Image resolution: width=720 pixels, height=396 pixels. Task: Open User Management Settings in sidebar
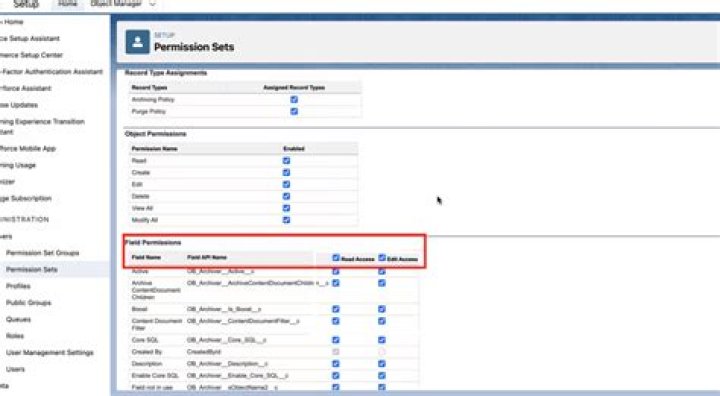(x=50, y=352)
